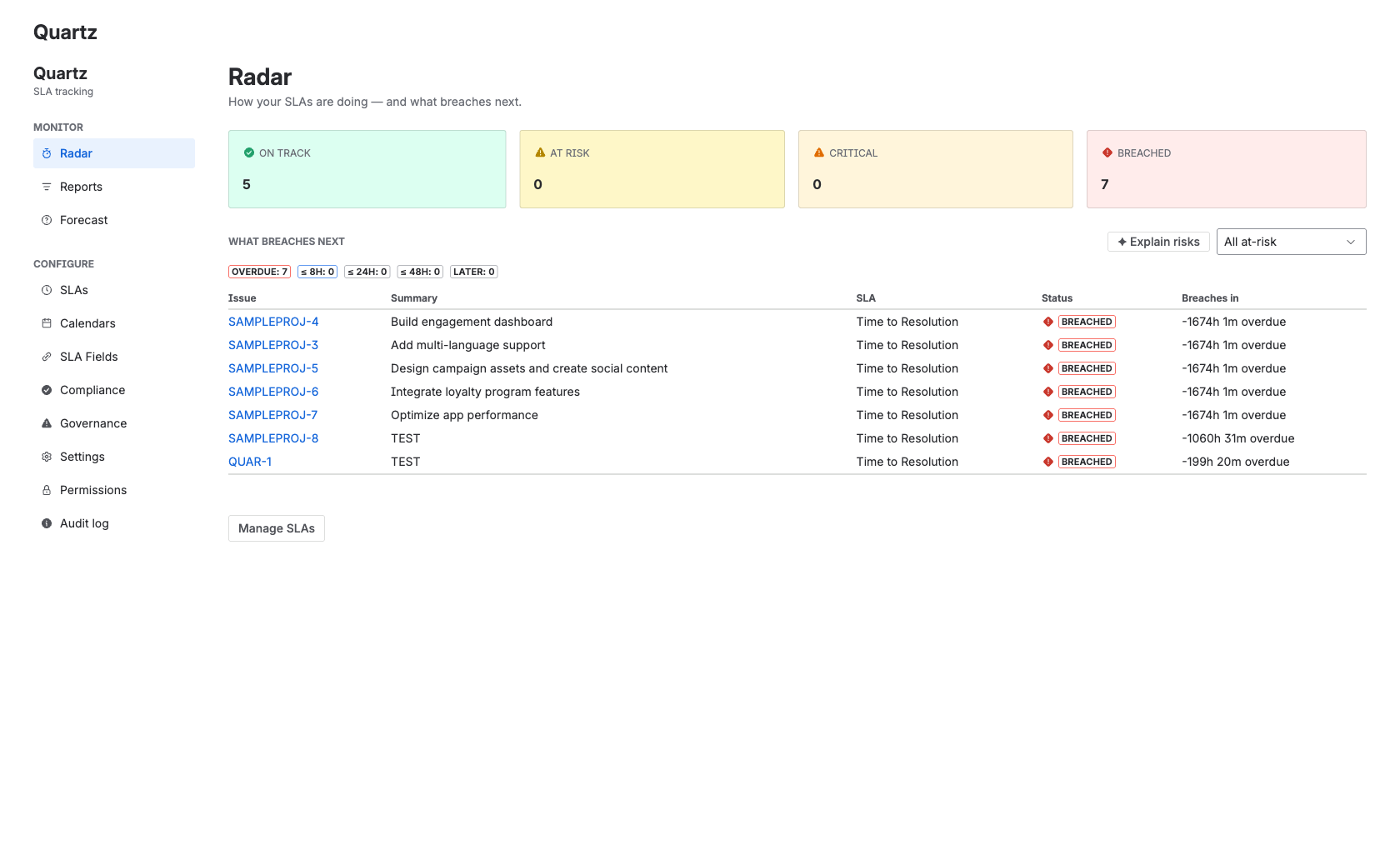Click the Audit log info icon
Viewport: 1400px width, 860px height.
tap(47, 523)
